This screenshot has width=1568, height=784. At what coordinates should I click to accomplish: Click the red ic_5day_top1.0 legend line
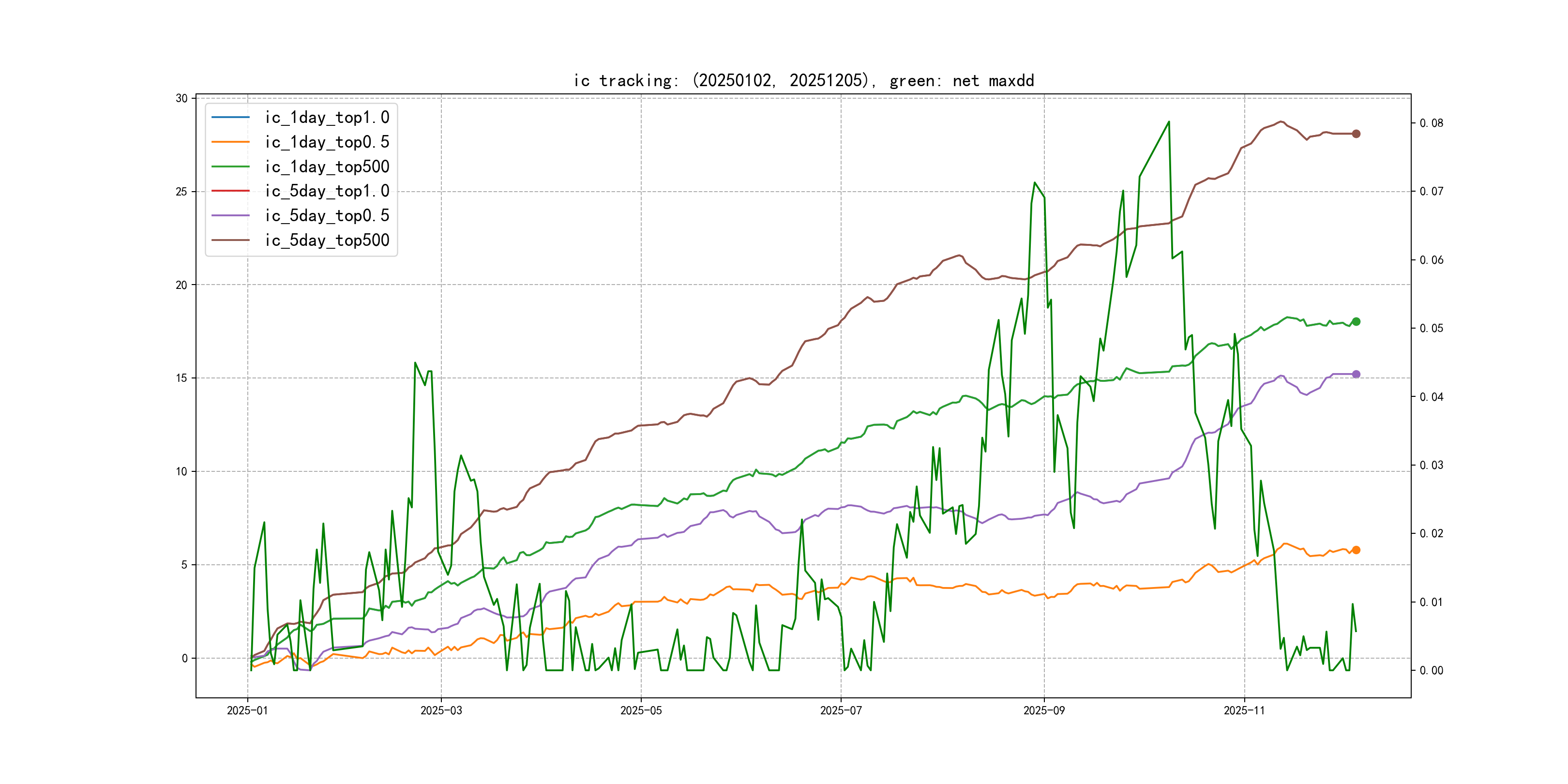coord(230,191)
